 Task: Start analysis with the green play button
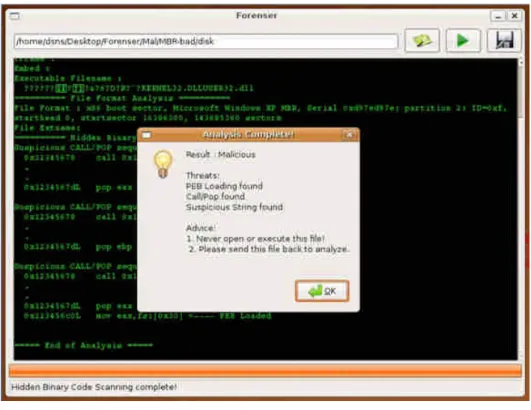tap(463, 41)
